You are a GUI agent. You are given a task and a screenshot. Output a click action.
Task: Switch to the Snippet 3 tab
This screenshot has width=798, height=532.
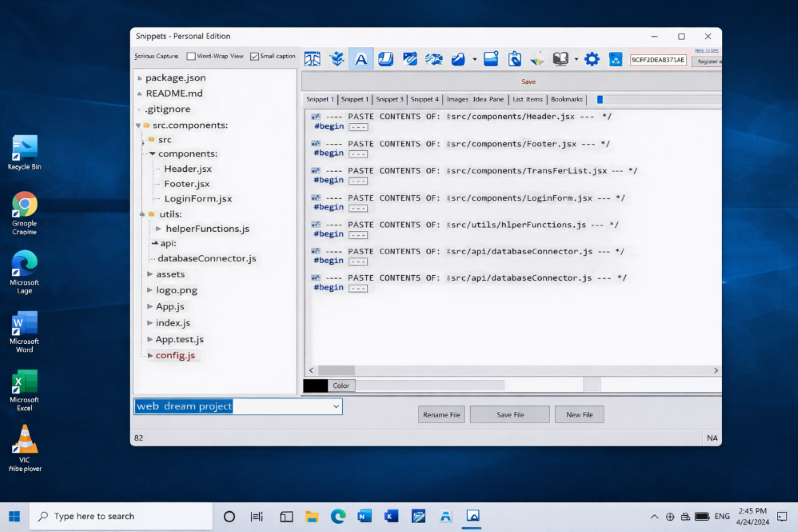(390, 100)
